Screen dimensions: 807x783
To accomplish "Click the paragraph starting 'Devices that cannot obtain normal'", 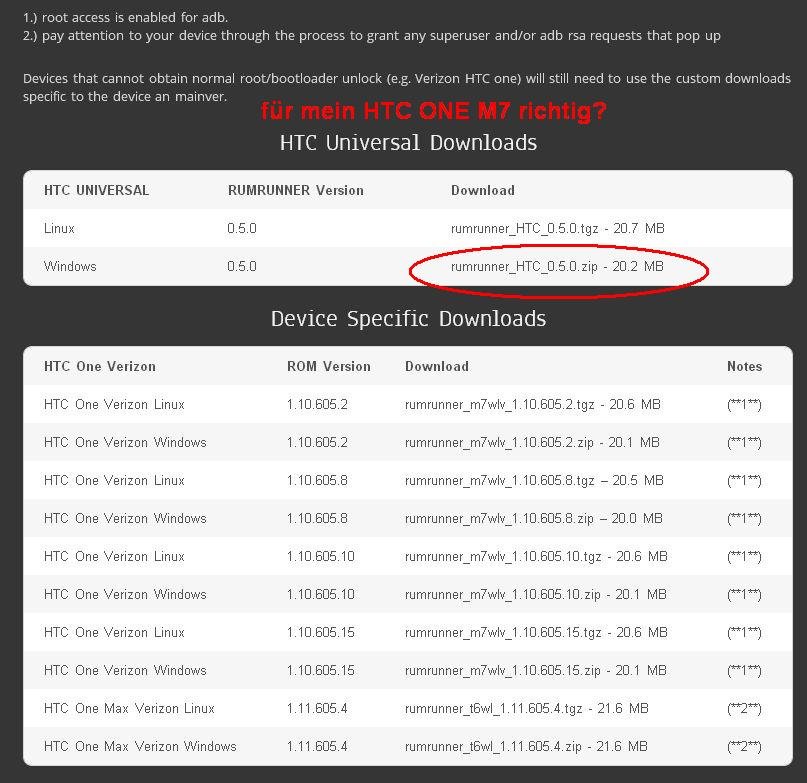I will [407, 88].
